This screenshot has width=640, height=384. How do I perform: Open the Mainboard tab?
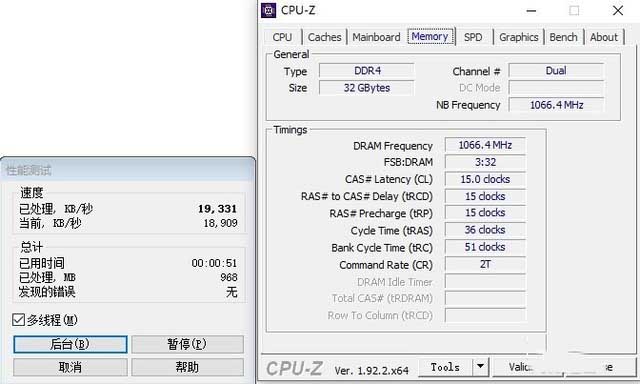(376, 37)
